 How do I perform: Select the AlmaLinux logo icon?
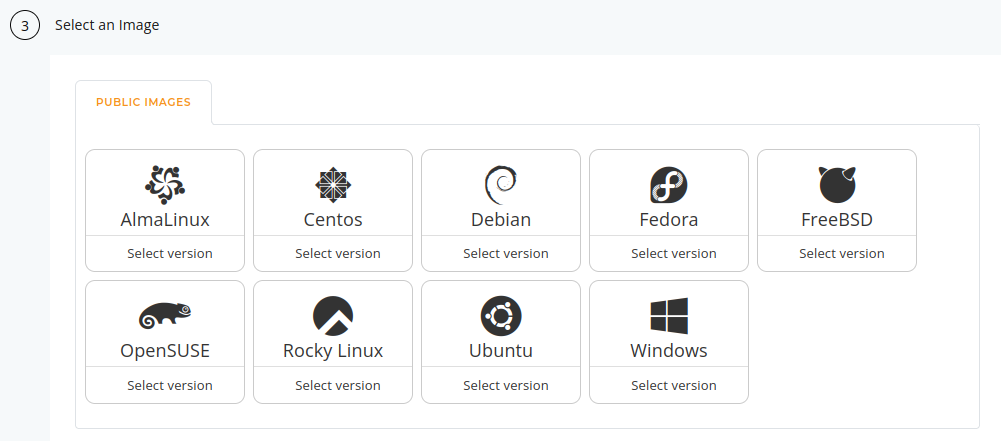165,184
